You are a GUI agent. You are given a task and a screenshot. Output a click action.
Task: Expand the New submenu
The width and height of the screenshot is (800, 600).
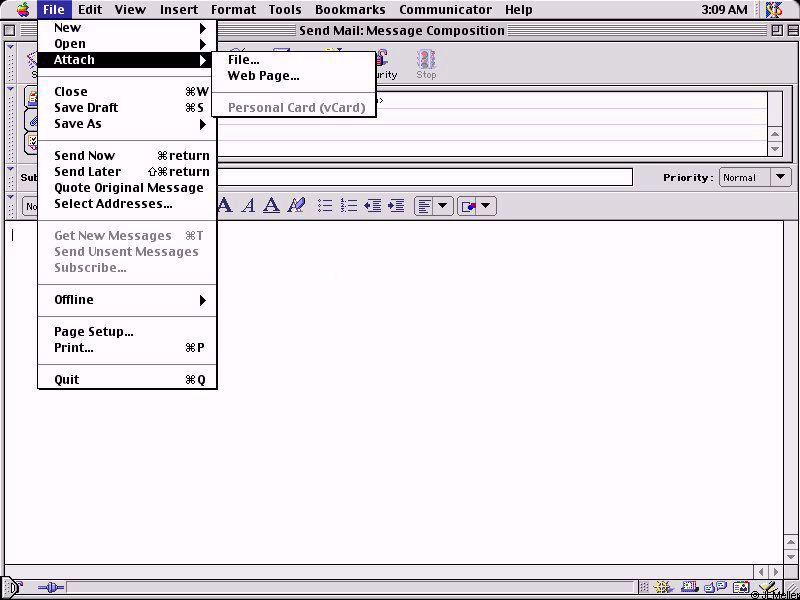tap(128, 28)
